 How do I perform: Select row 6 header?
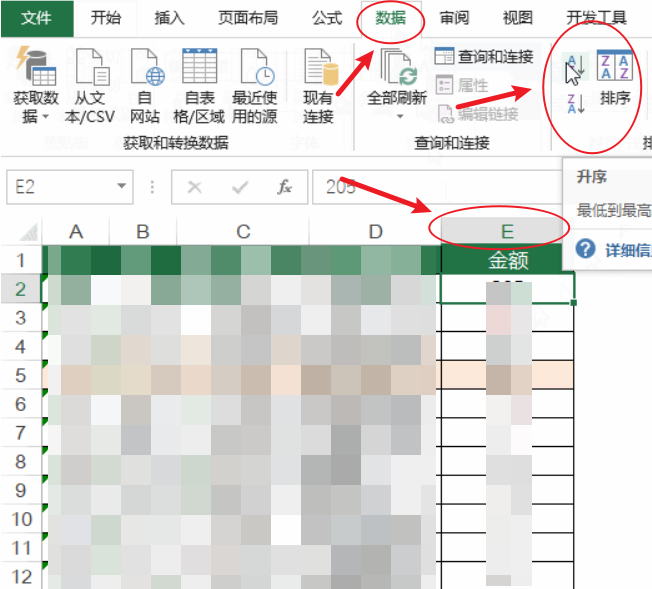[x=20, y=404]
